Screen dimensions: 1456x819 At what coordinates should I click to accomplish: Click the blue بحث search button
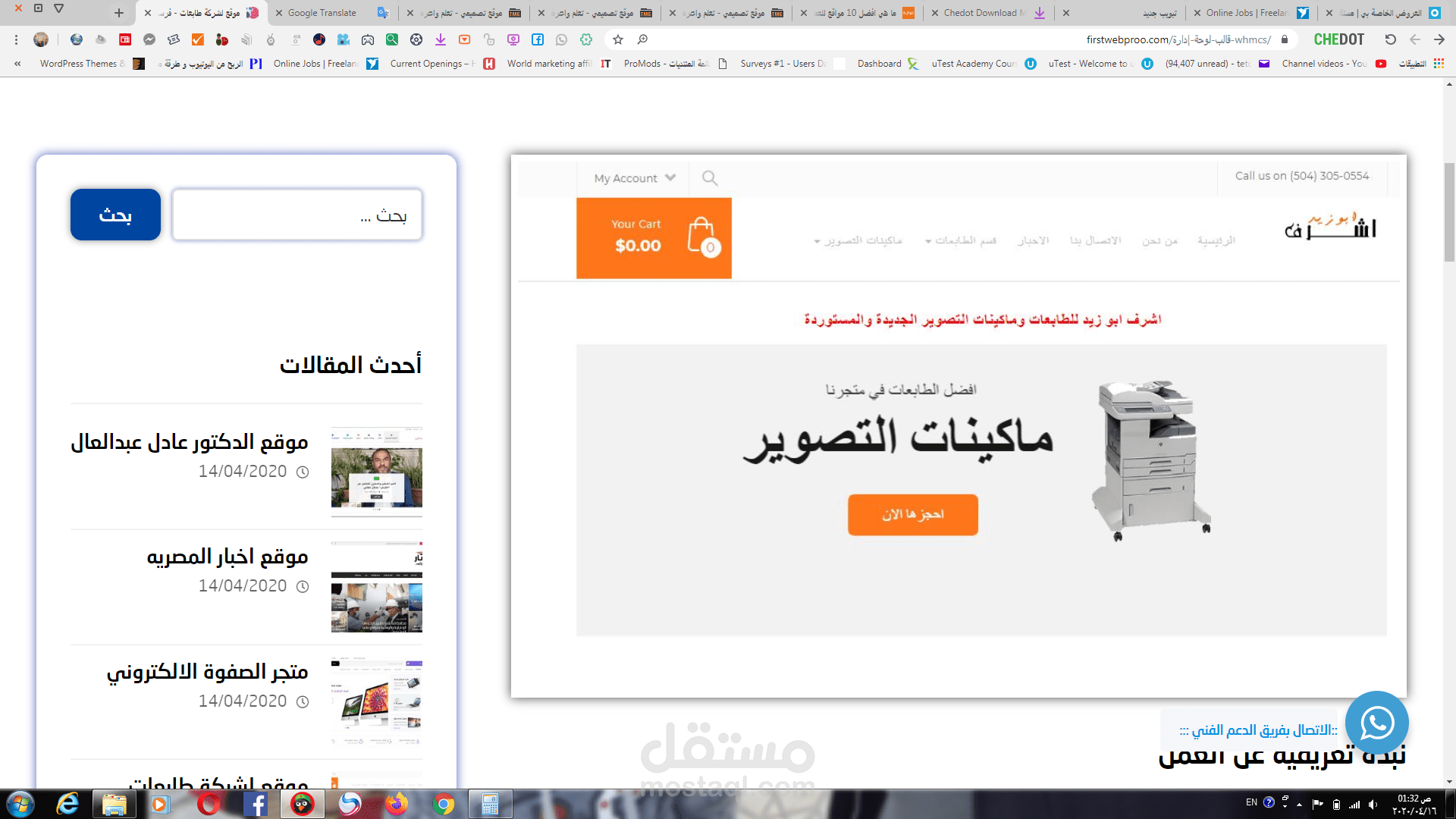coord(115,215)
